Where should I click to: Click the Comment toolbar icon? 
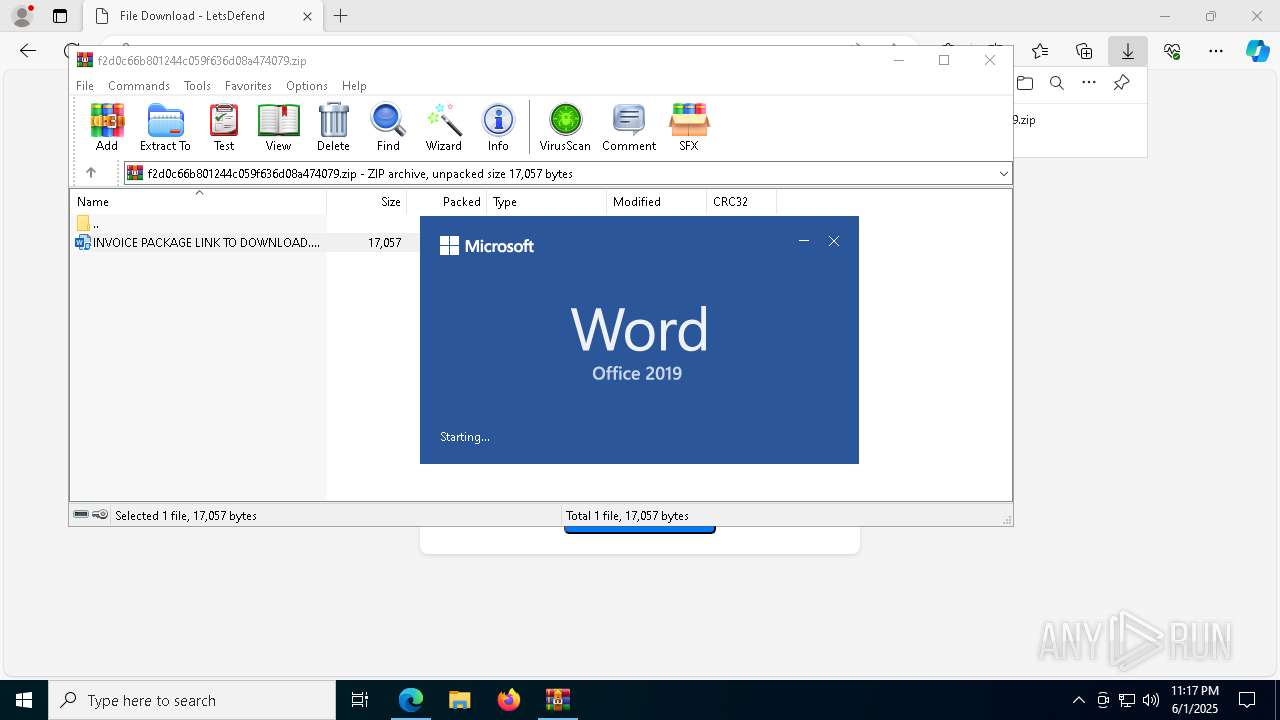pos(629,127)
